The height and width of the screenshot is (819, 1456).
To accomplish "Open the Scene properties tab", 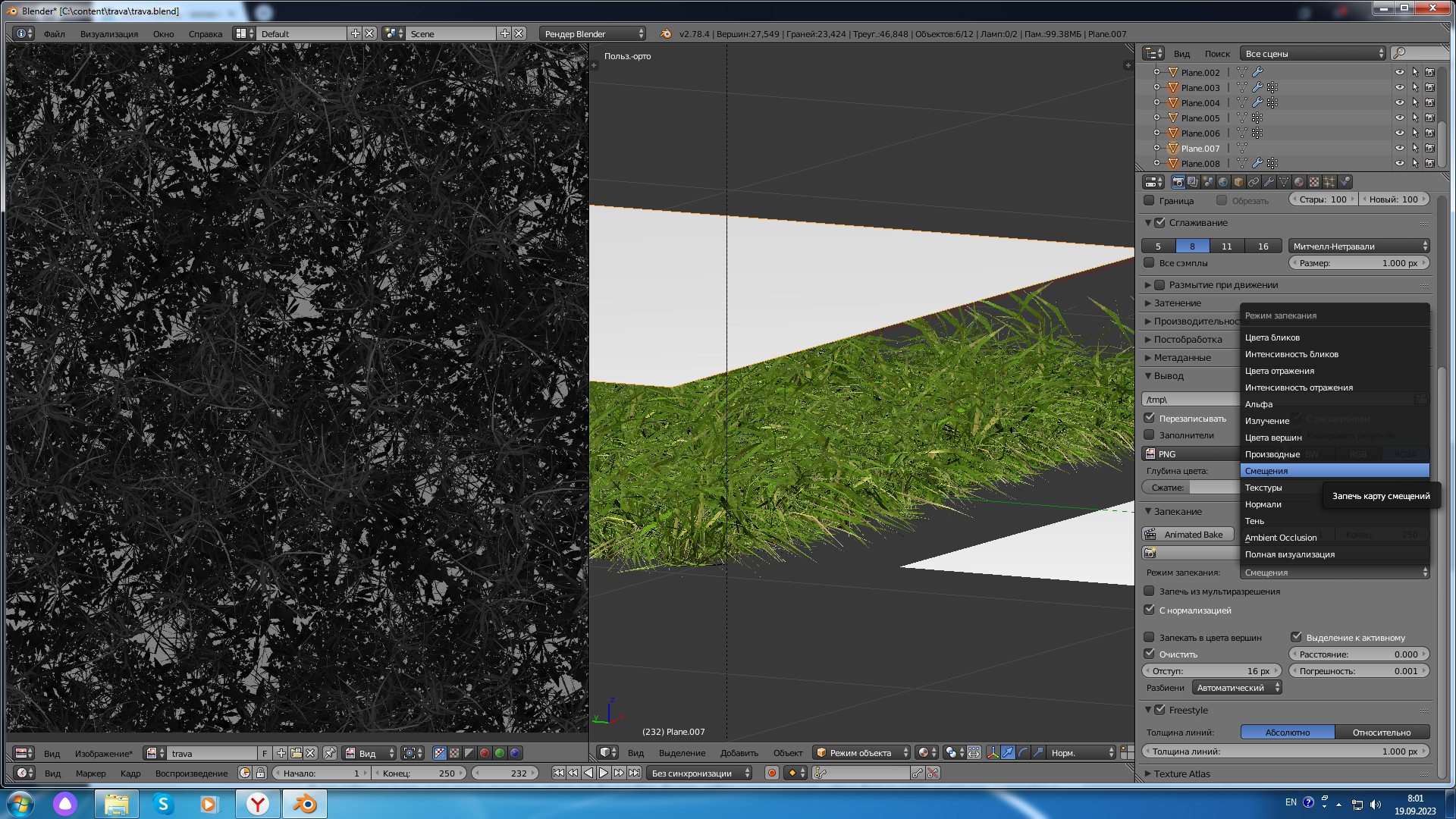I will pos(1208,182).
